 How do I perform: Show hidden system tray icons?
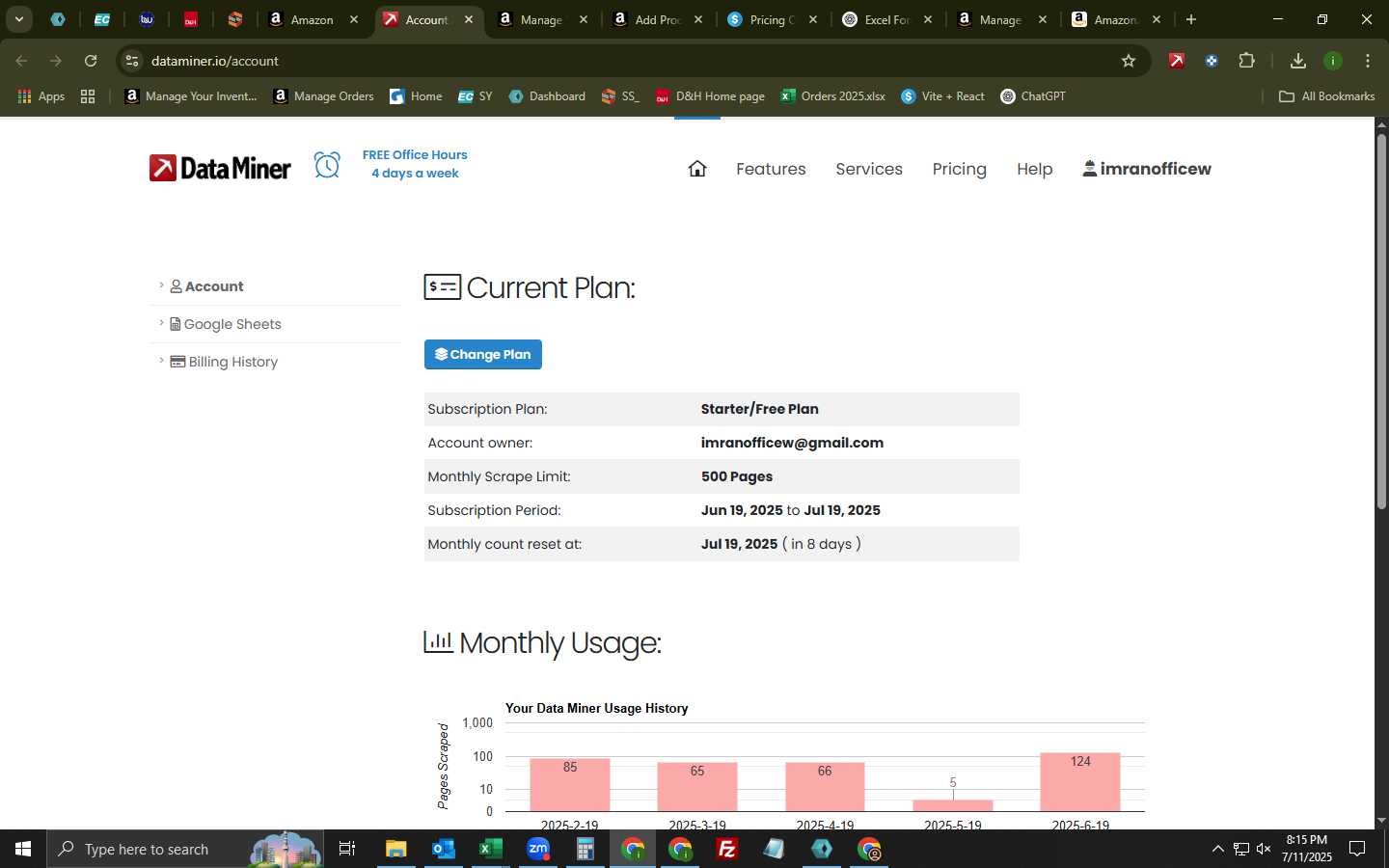[x=1217, y=849]
